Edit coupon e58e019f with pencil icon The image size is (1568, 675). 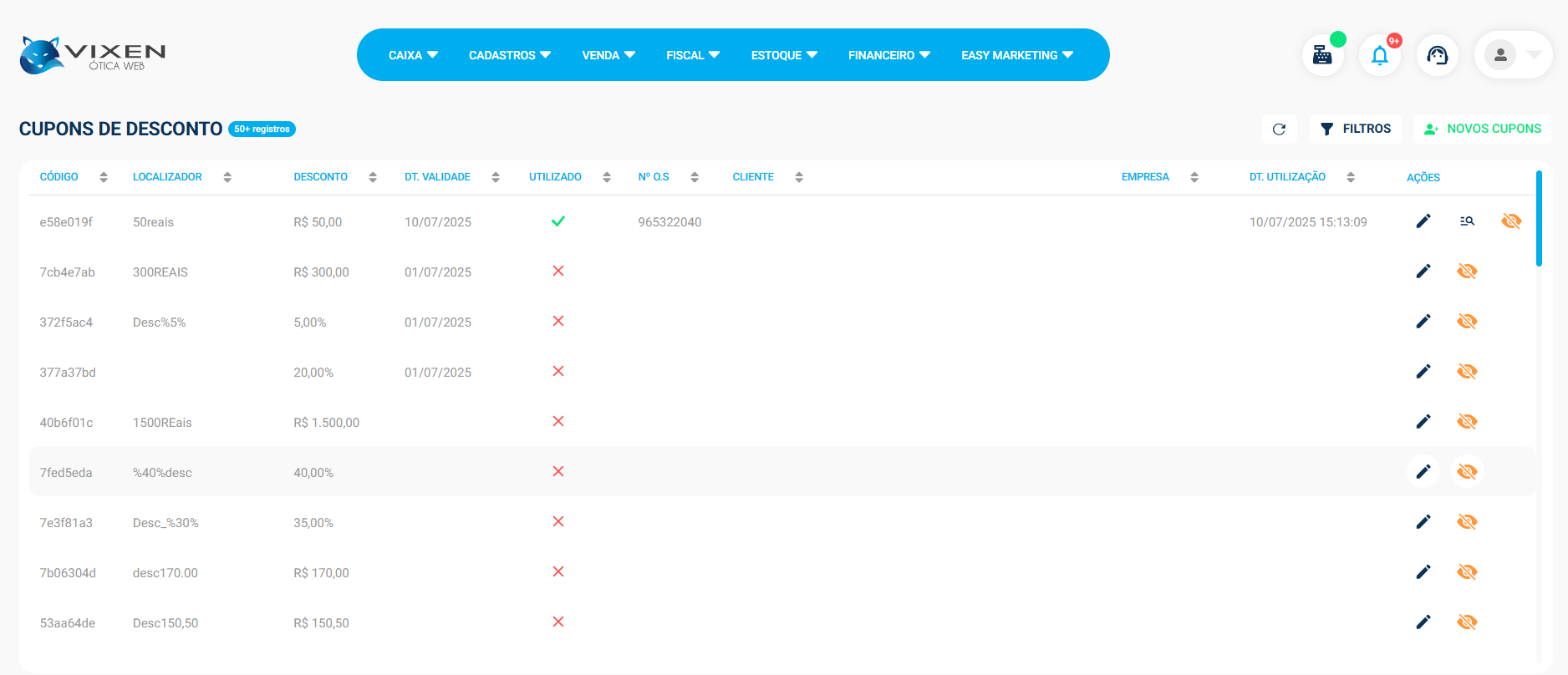click(x=1423, y=221)
